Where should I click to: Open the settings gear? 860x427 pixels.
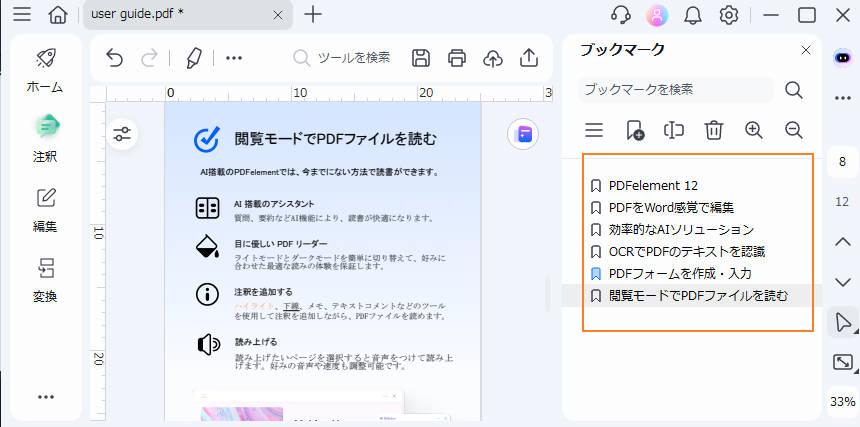click(x=729, y=15)
